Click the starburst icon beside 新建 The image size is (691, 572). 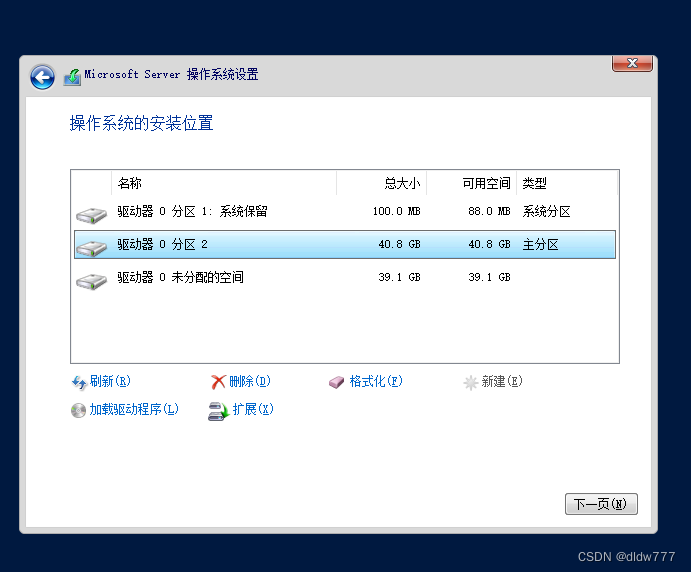[x=471, y=382]
